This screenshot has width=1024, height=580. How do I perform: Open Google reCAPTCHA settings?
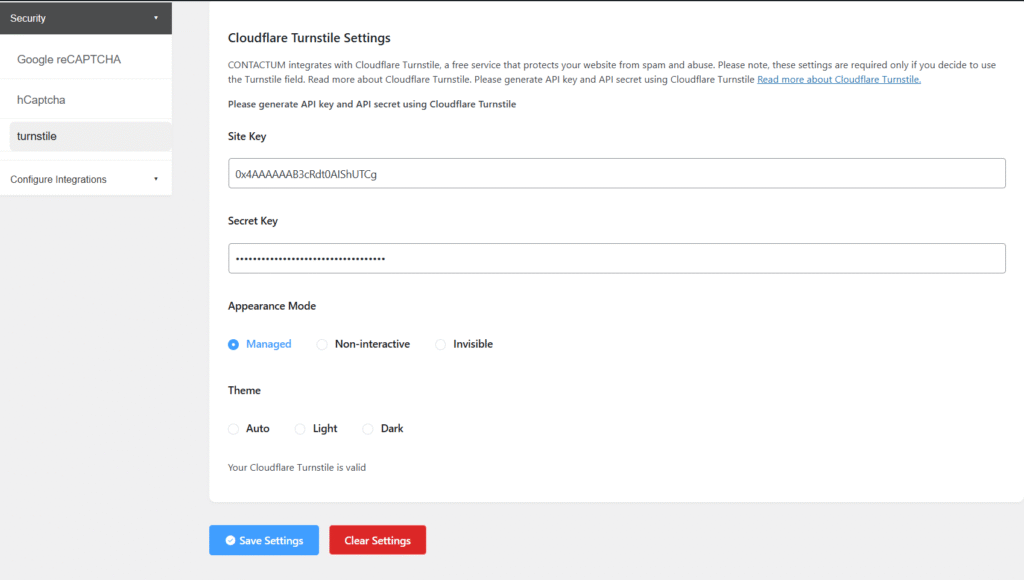(x=69, y=60)
